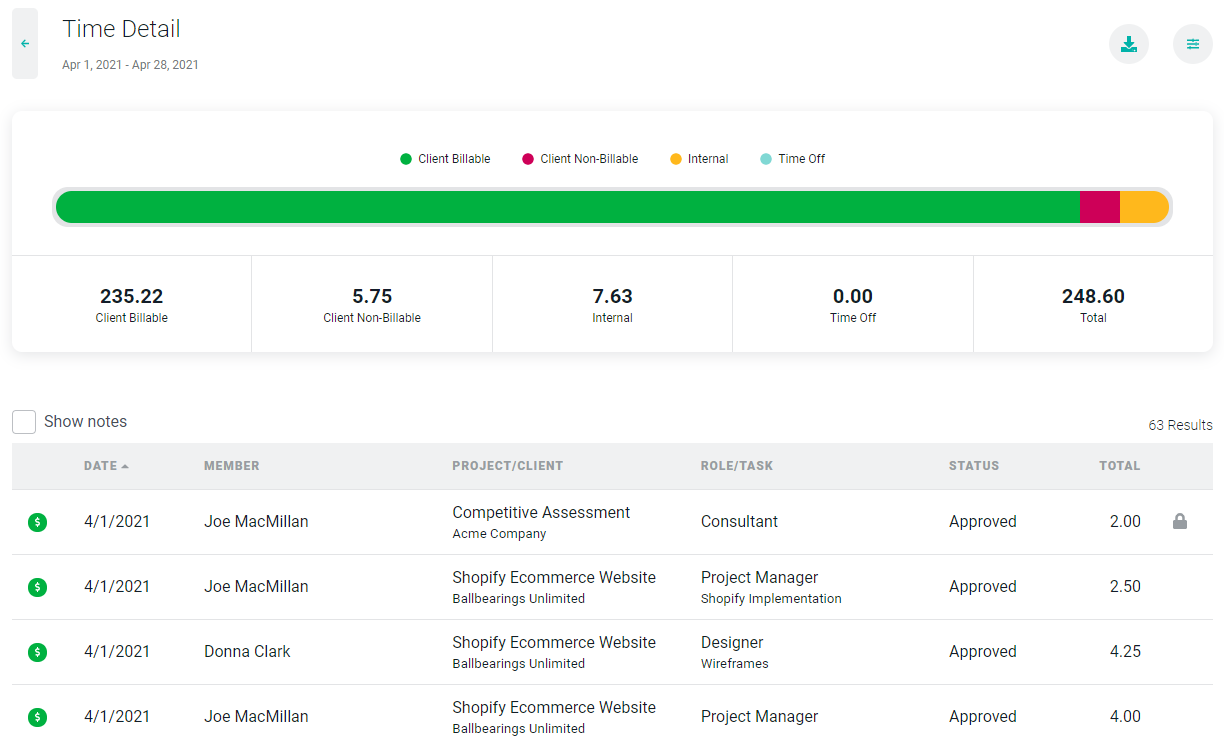Image resolution: width=1224 pixels, height=744 pixels.
Task: Click the Shopify Implementation task text
Action: (x=771, y=599)
